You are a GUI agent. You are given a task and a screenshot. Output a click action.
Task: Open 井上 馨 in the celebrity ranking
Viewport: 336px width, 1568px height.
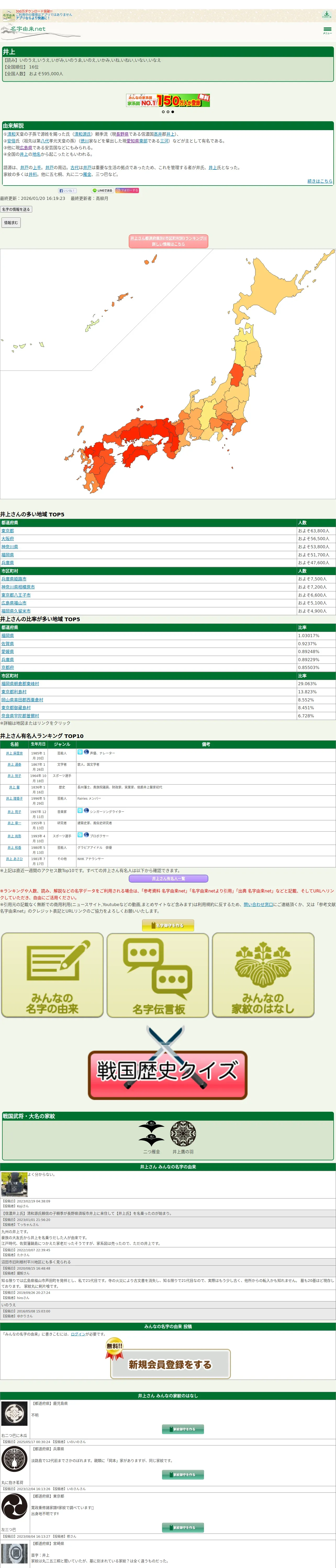[x=14, y=787]
